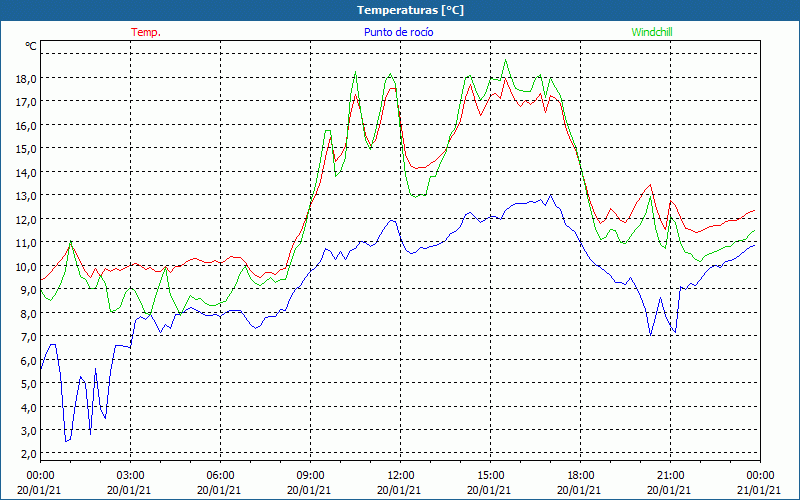Click the 8,0 y-axis value
The image size is (800, 500).
click(29, 313)
